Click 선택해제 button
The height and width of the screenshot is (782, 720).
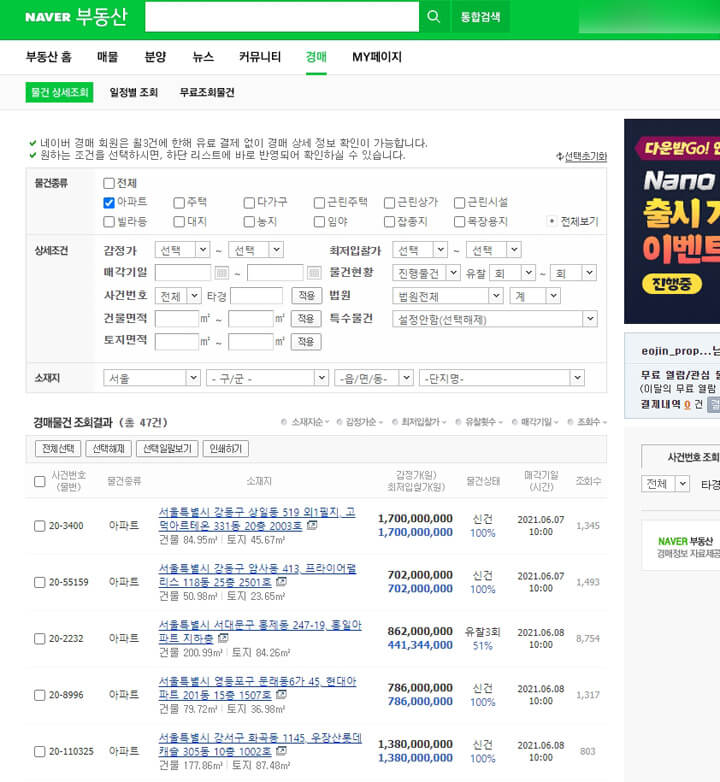pyautogui.click(x=108, y=448)
